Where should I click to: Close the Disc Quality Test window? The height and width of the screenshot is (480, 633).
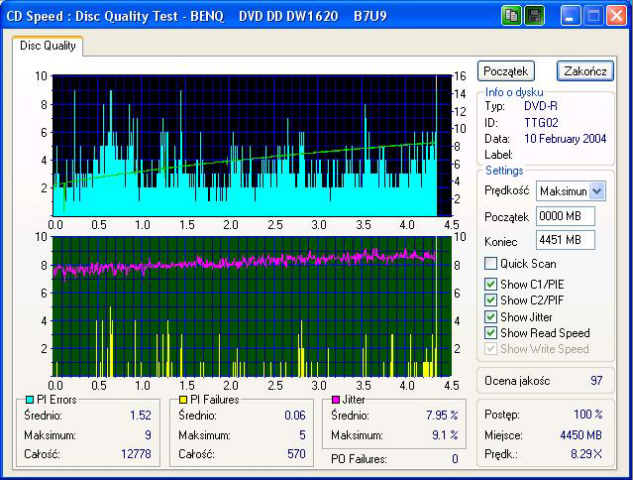coord(616,16)
